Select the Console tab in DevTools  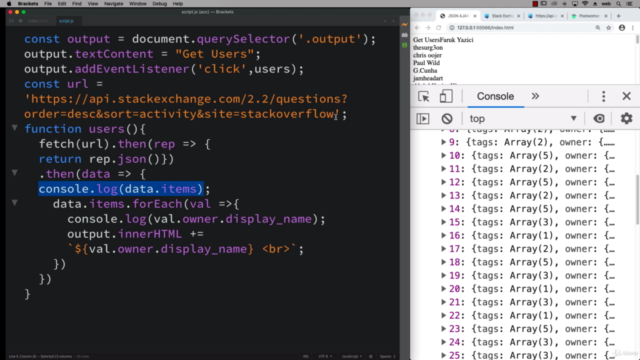pyautogui.click(x=495, y=96)
